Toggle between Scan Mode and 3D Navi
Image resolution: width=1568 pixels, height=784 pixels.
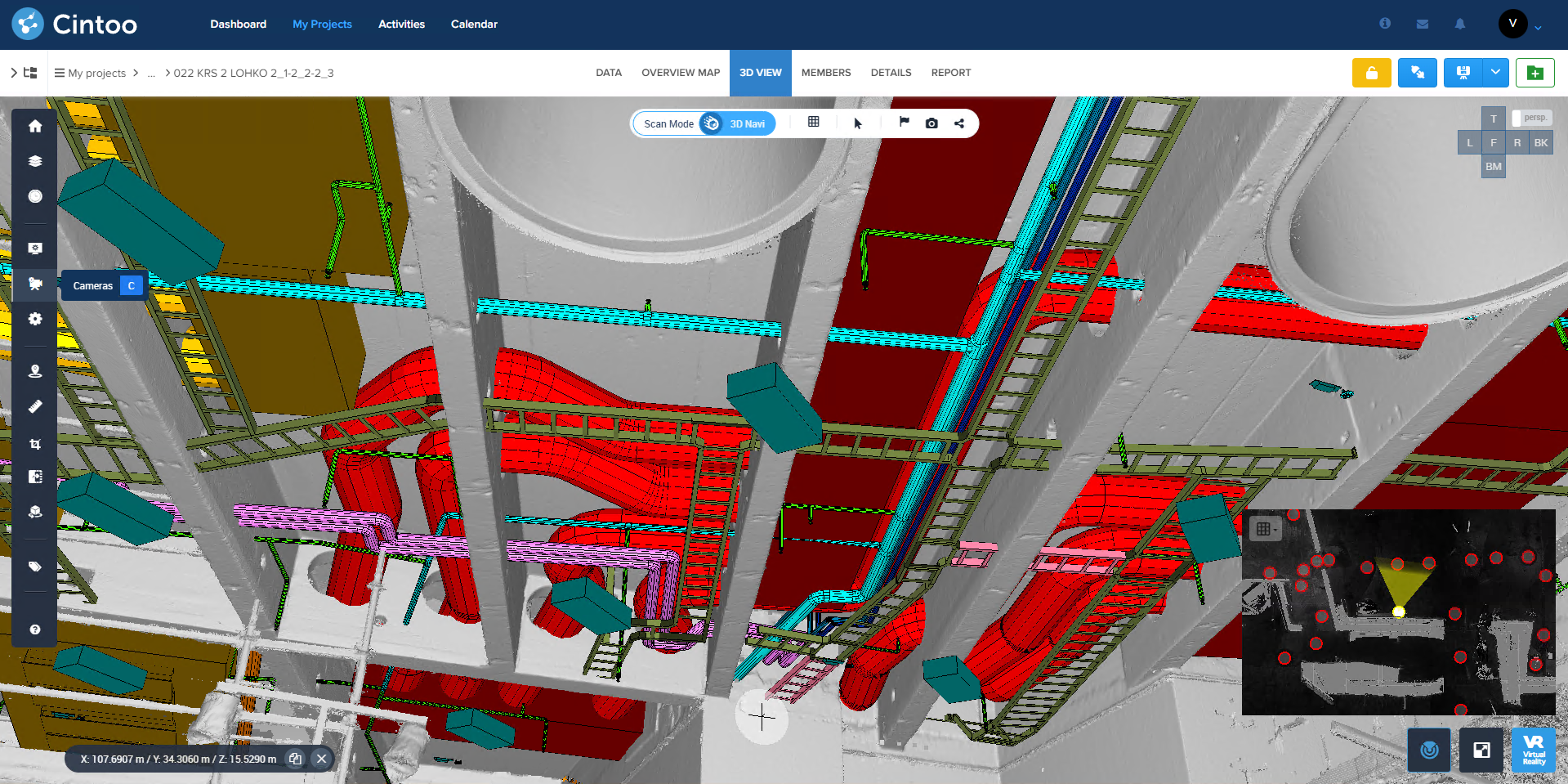(x=712, y=123)
